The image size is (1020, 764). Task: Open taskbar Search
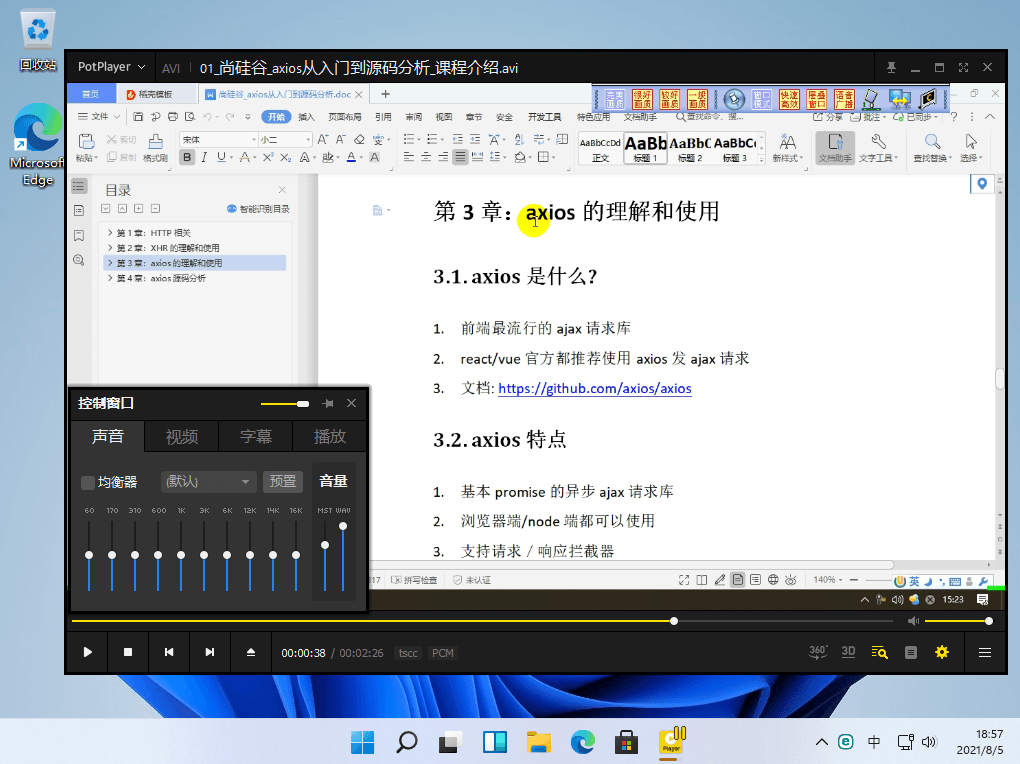(x=407, y=742)
